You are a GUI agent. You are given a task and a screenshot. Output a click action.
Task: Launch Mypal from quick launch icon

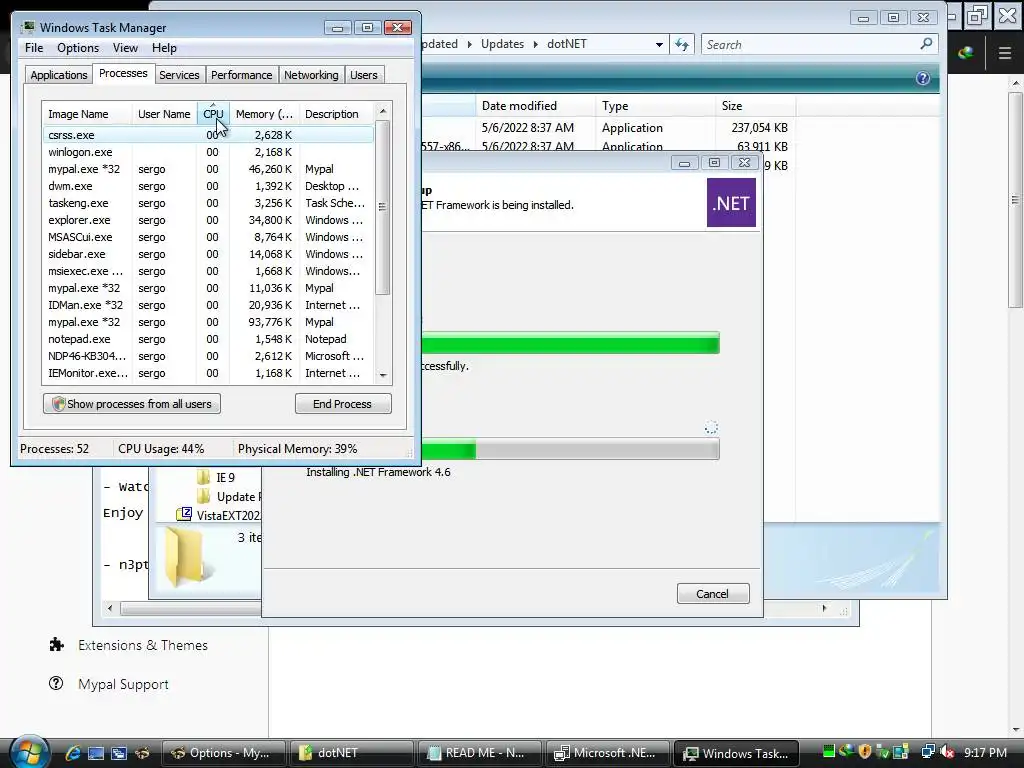point(142,753)
